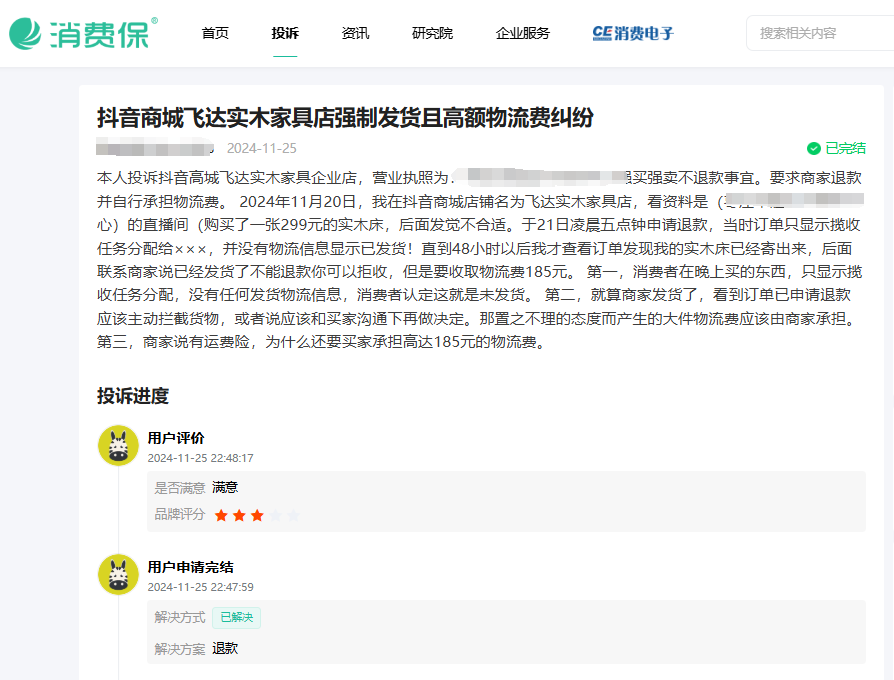Click the 消费保 logo
This screenshot has height=680, width=894.
pyautogui.click(x=83, y=33)
